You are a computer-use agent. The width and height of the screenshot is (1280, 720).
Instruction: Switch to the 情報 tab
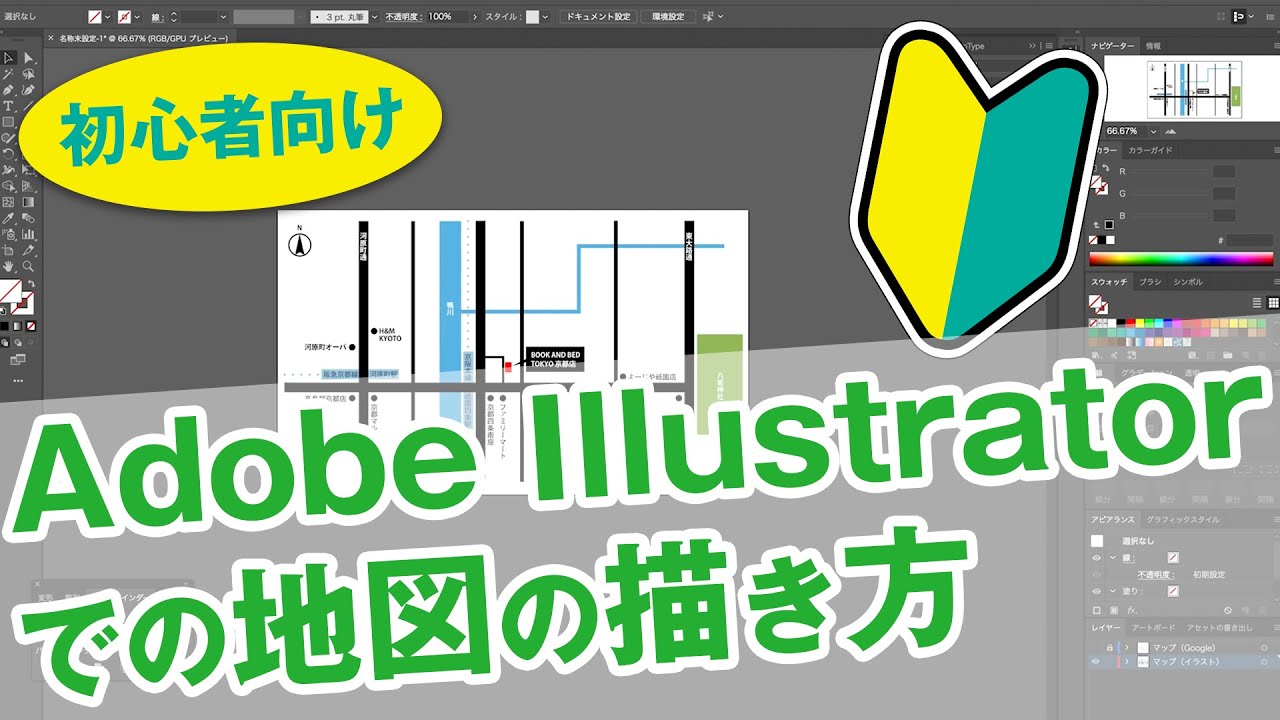tap(1153, 46)
